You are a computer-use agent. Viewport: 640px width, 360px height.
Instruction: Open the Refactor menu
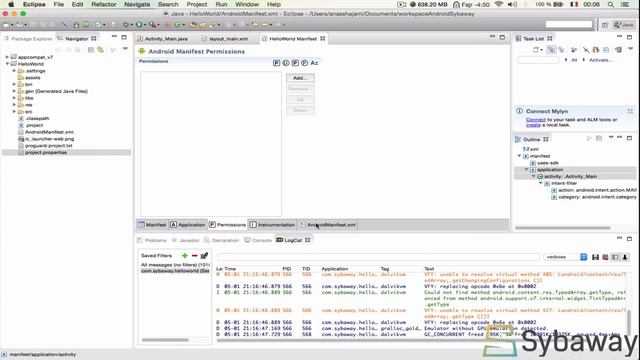(x=104, y=4)
